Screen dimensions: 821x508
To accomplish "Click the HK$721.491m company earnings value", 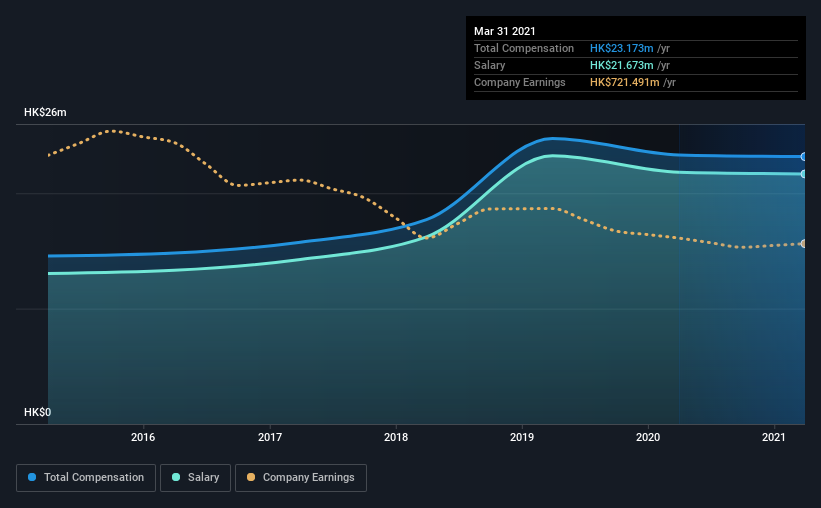I will (625, 83).
